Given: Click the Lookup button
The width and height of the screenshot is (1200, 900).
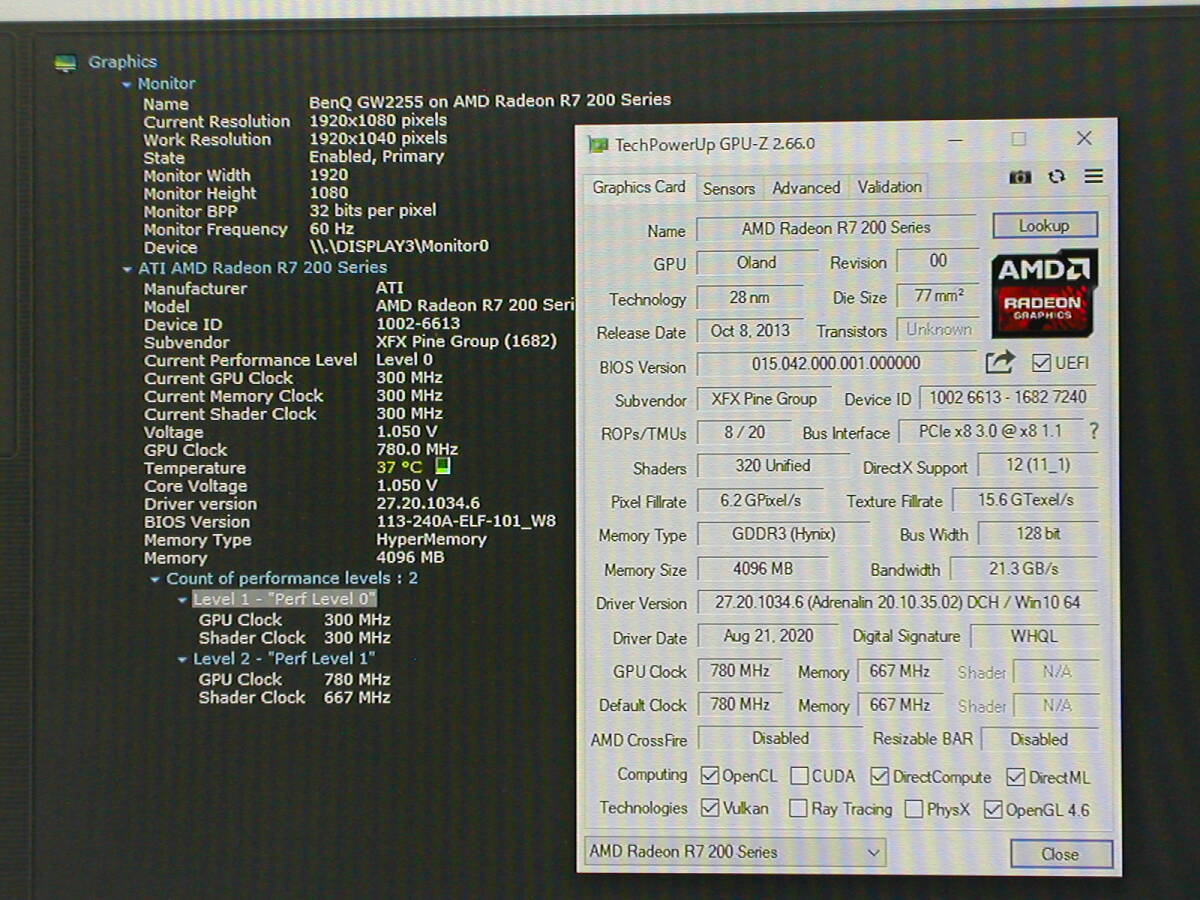Looking at the screenshot, I should click(x=1044, y=225).
